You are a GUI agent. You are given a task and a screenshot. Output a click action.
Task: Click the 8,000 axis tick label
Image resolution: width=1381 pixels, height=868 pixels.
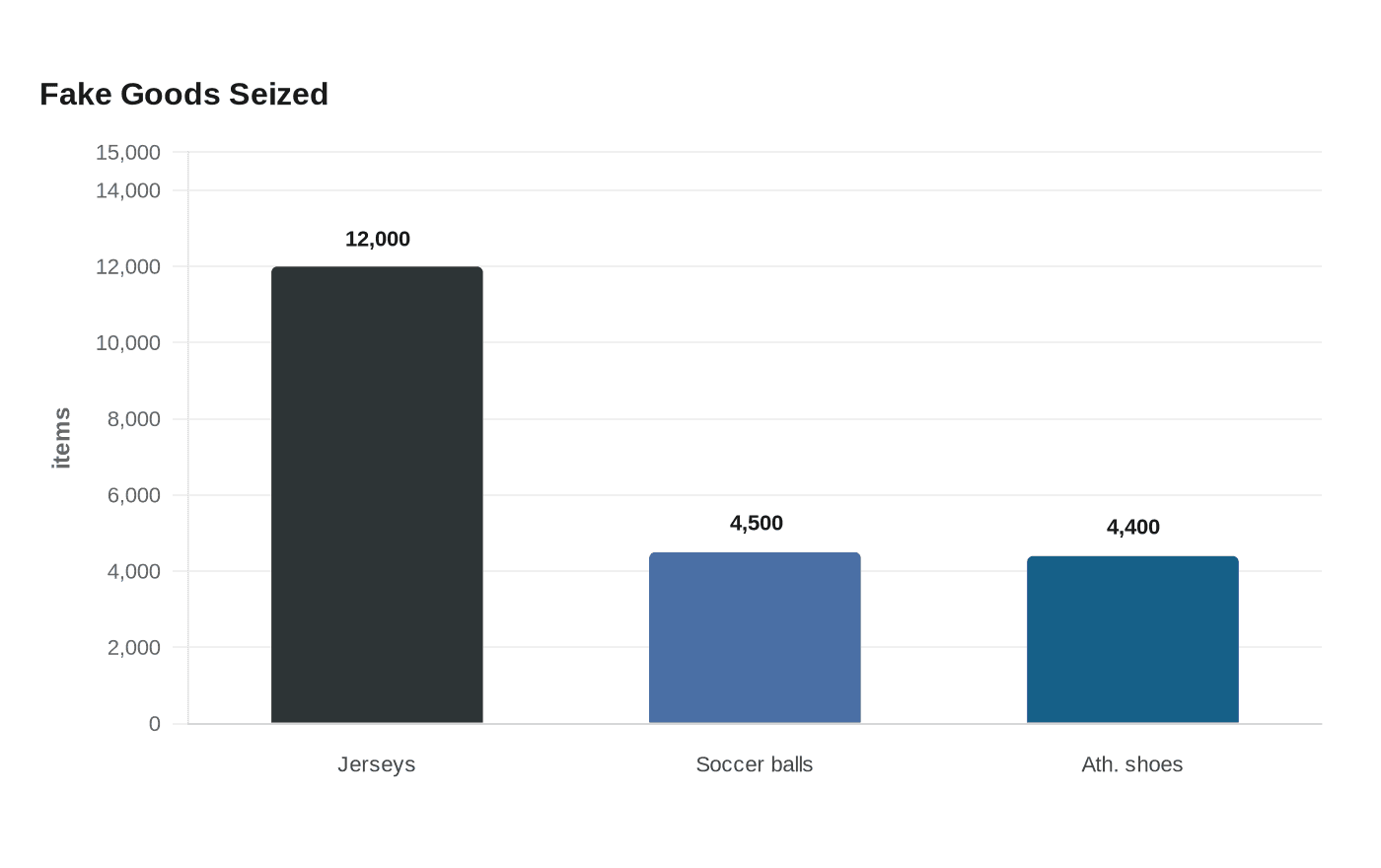click(x=134, y=419)
